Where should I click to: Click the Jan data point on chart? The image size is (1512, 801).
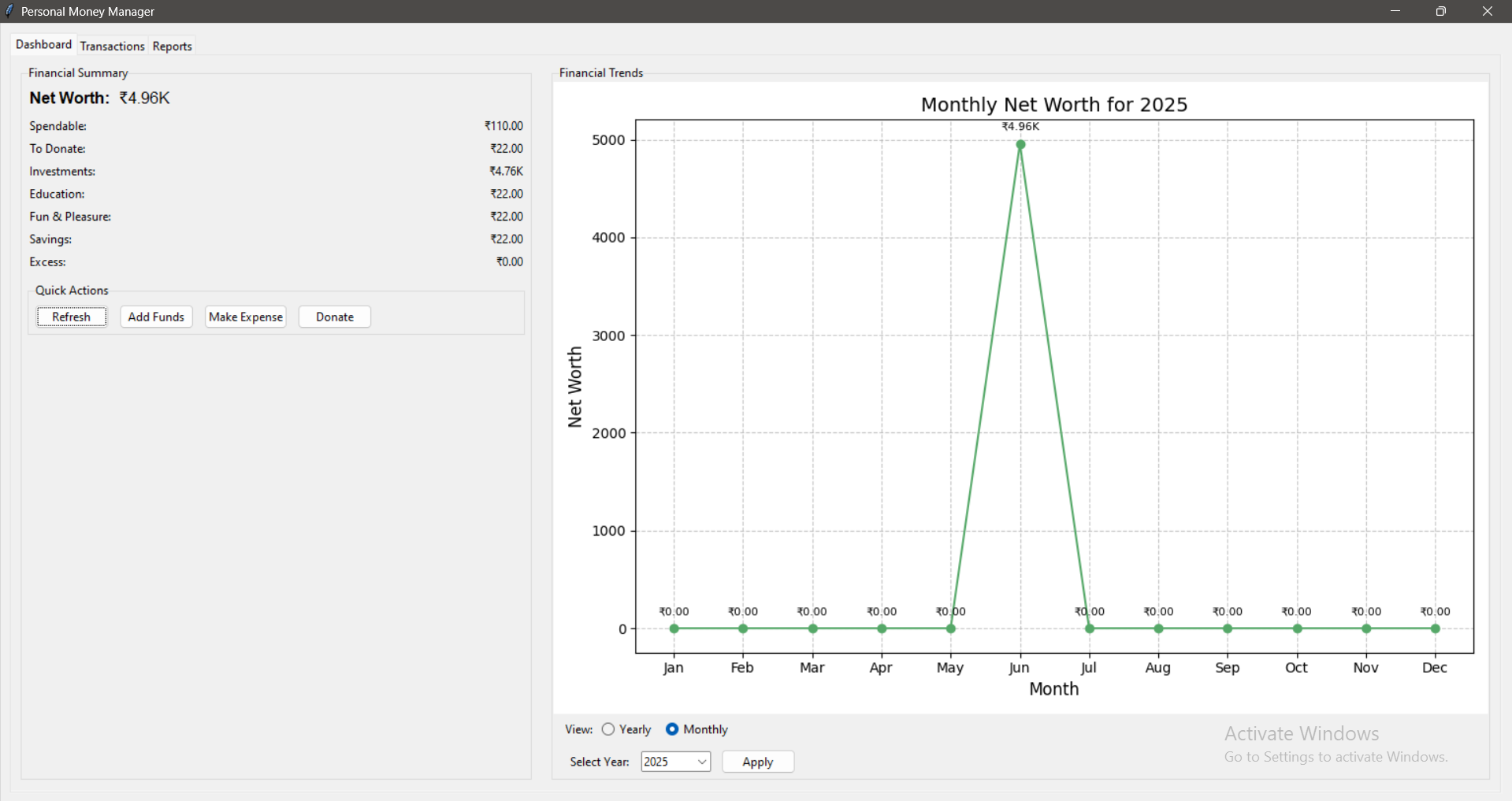point(674,629)
